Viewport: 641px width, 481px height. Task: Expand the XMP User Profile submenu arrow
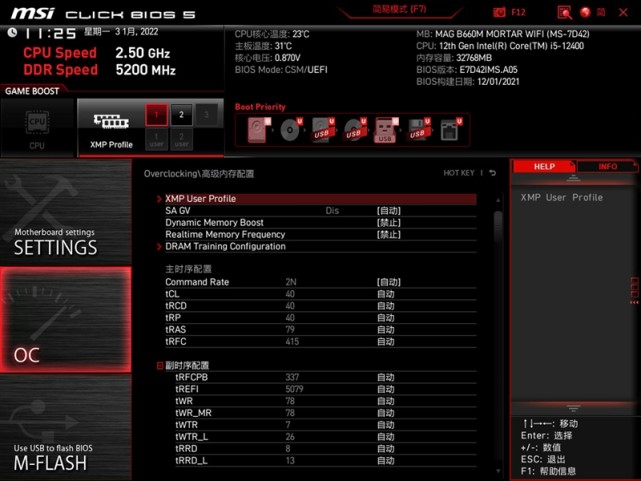tap(159, 199)
